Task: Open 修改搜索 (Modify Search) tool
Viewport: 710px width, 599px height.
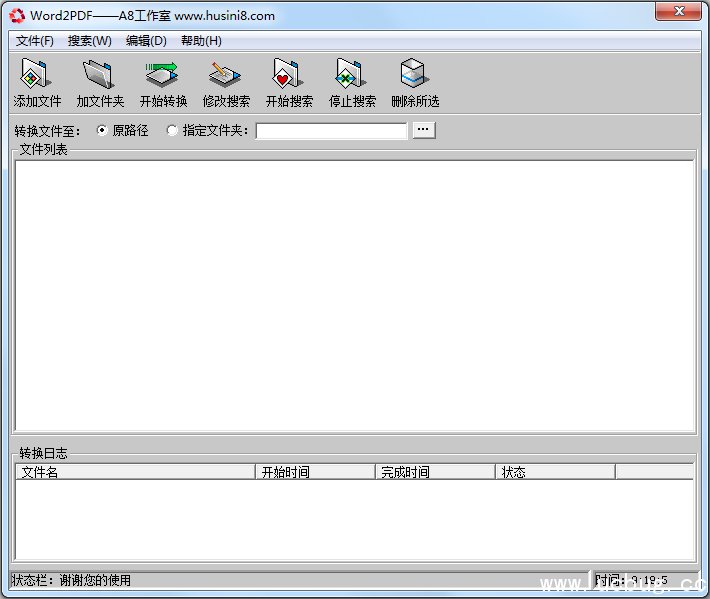Action: (226, 75)
